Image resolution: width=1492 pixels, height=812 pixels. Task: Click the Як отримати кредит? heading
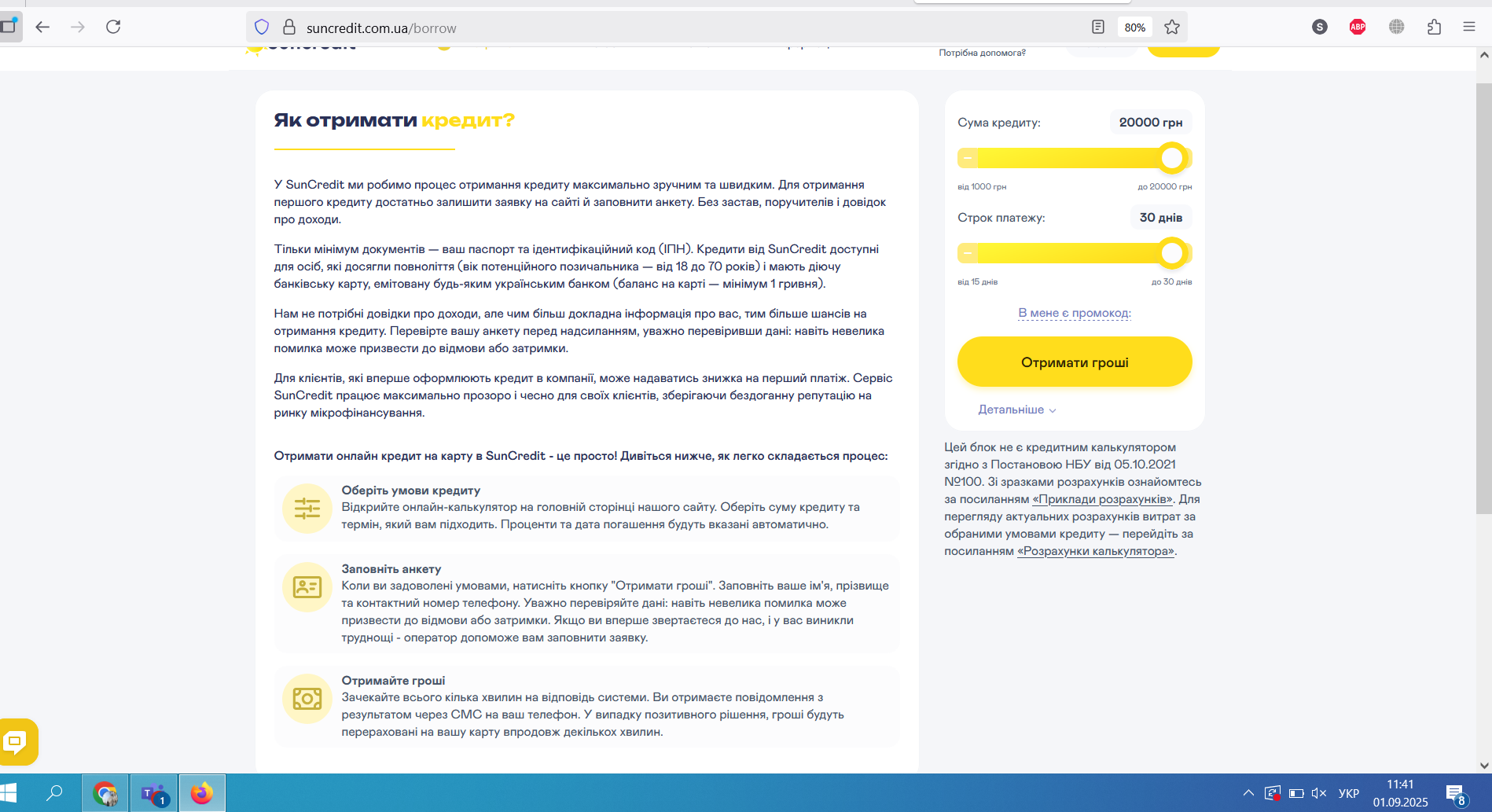394,120
